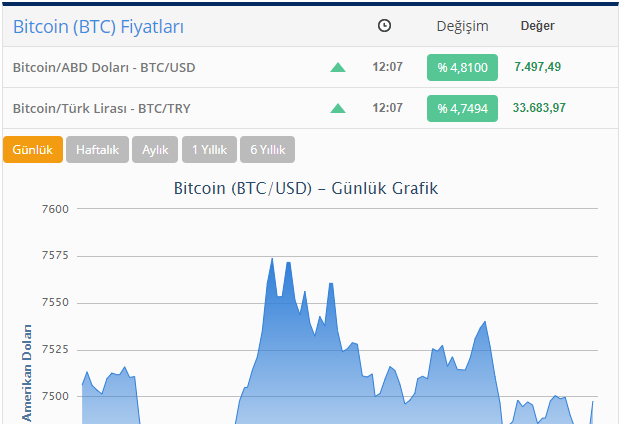Click the 7500 y-axis label

[x=55, y=396]
